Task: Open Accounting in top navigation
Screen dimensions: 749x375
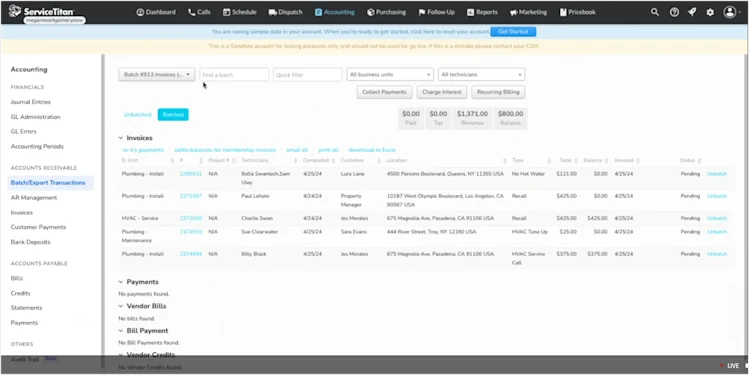Action: (334, 12)
